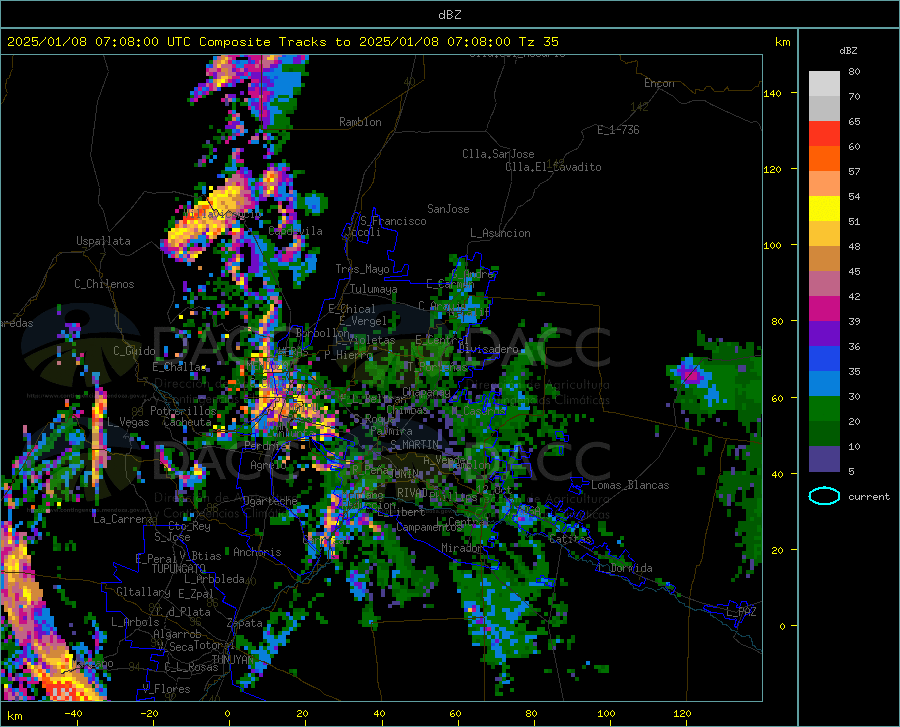Click the 'Gltallary' map label
Image resolution: width=900 pixels, height=727 pixels.
point(143,592)
